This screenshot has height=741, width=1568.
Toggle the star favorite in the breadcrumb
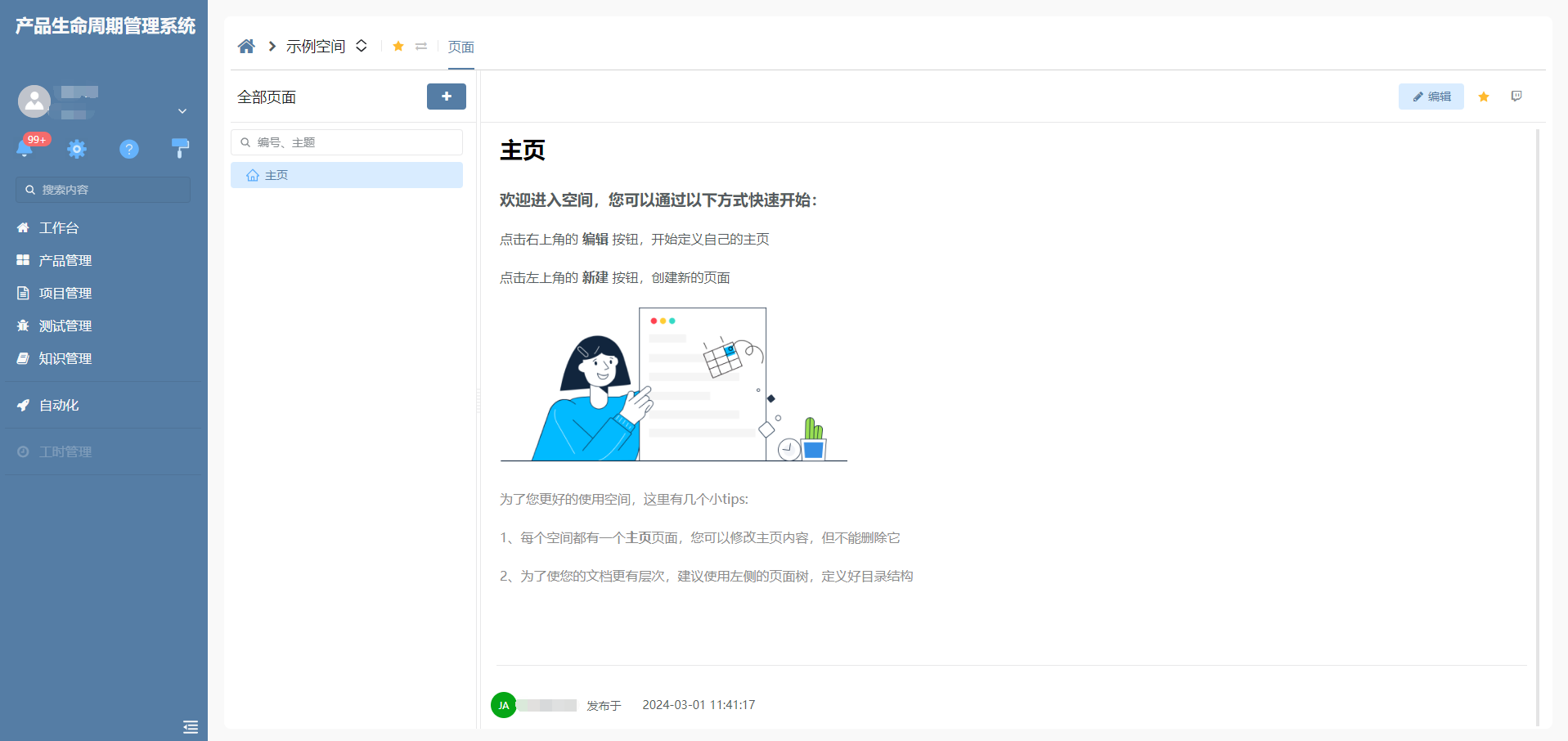398,47
